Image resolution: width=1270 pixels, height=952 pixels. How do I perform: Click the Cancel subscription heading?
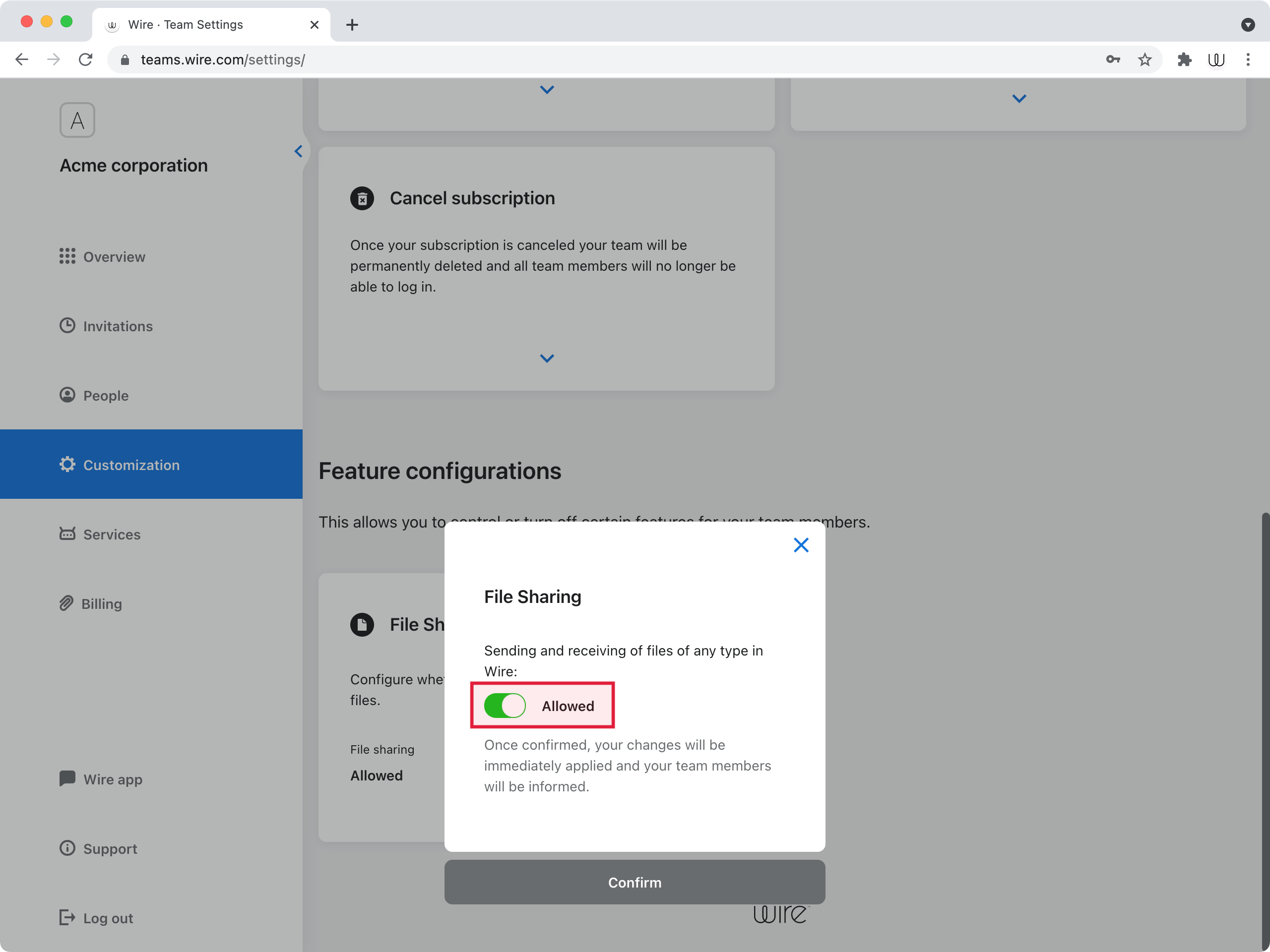pyautogui.click(x=472, y=198)
